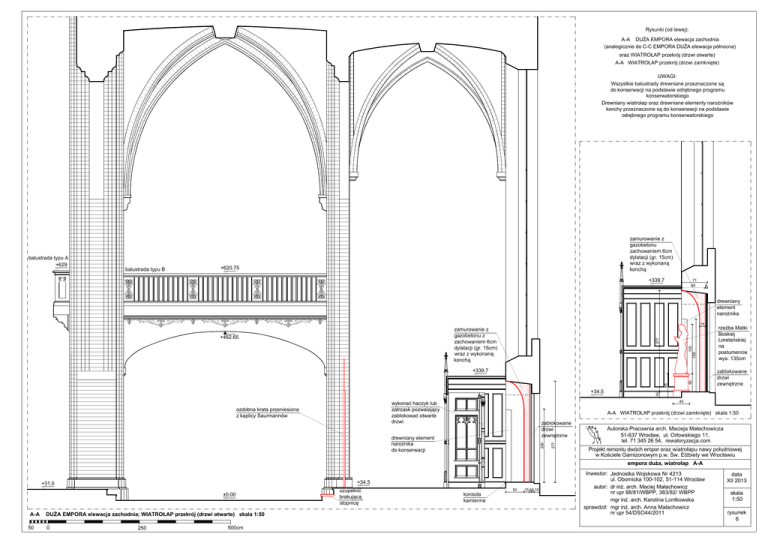This screenshot has height=543, width=768.
Task: Click the 'empora duża, wiatrołap A-A' title
Action: pos(671,463)
